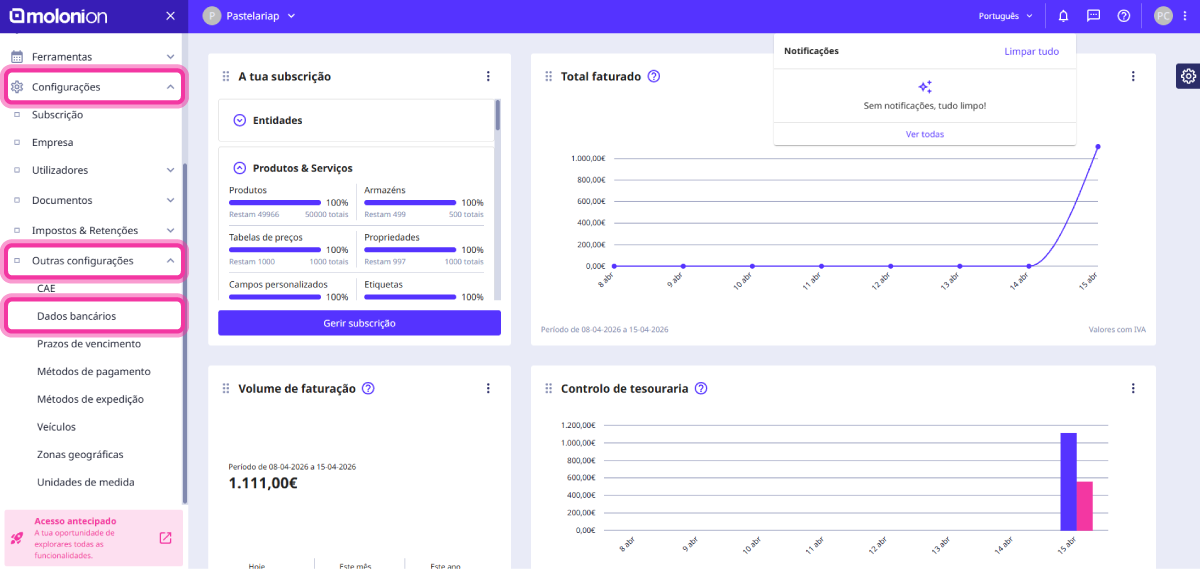
Task: Collapse the Produtos & Serviços section
Action: point(240,168)
